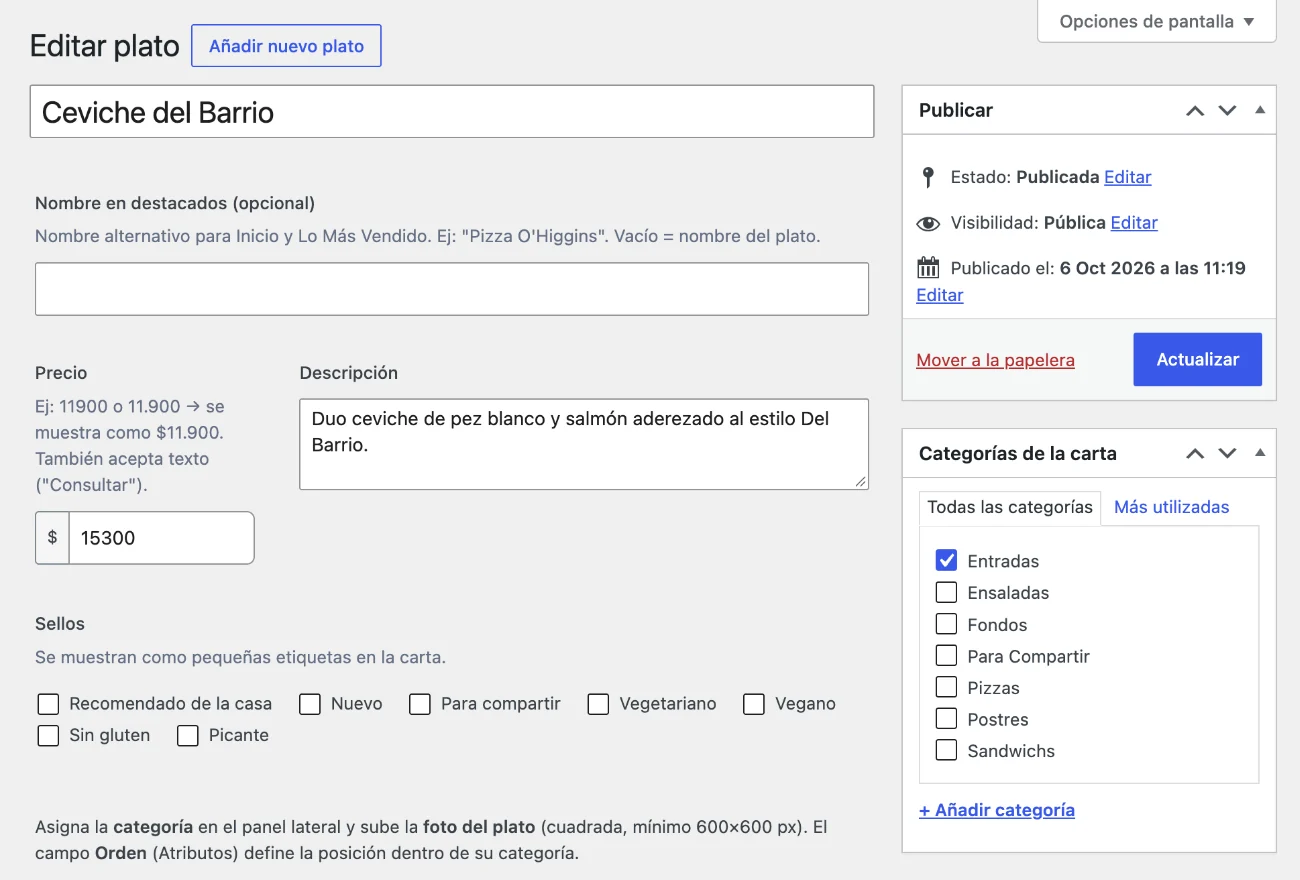Tick the Para compartir seal checkbox
This screenshot has width=1300, height=880.
coord(420,704)
